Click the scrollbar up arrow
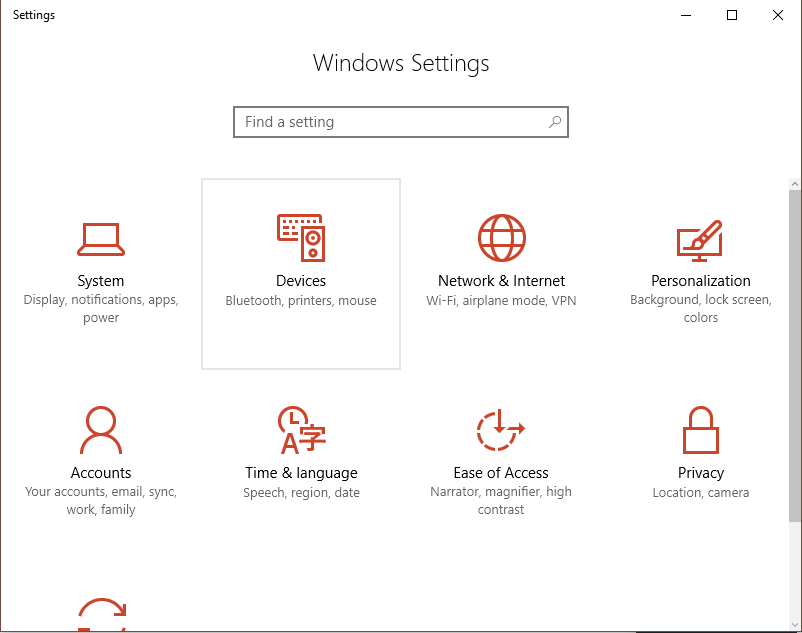 (794, 184)
